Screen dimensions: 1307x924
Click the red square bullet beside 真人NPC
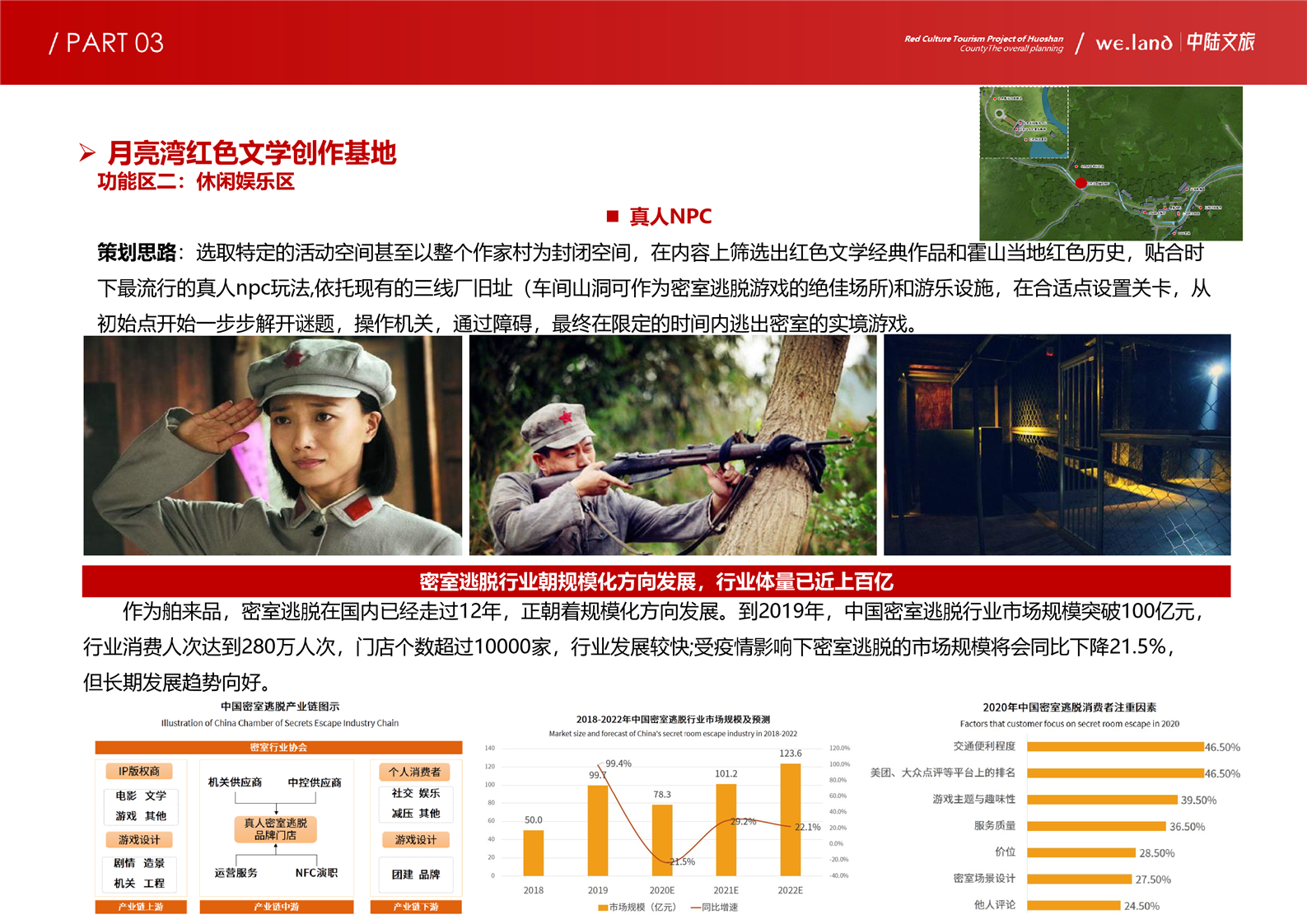(612, 217)
